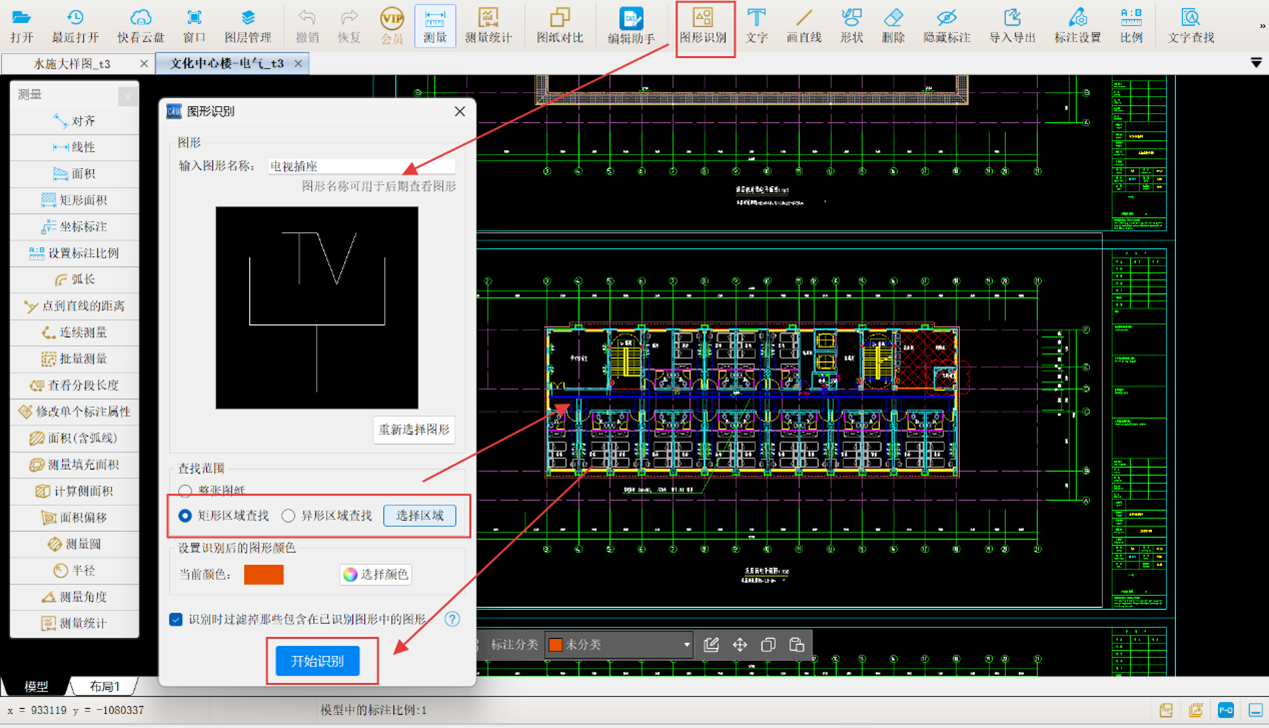The height and width of the screenshot is (728, 1269).
Task: Select the 整张图纸 radio option
Action: pyautogui.click(x=185, y=491)
